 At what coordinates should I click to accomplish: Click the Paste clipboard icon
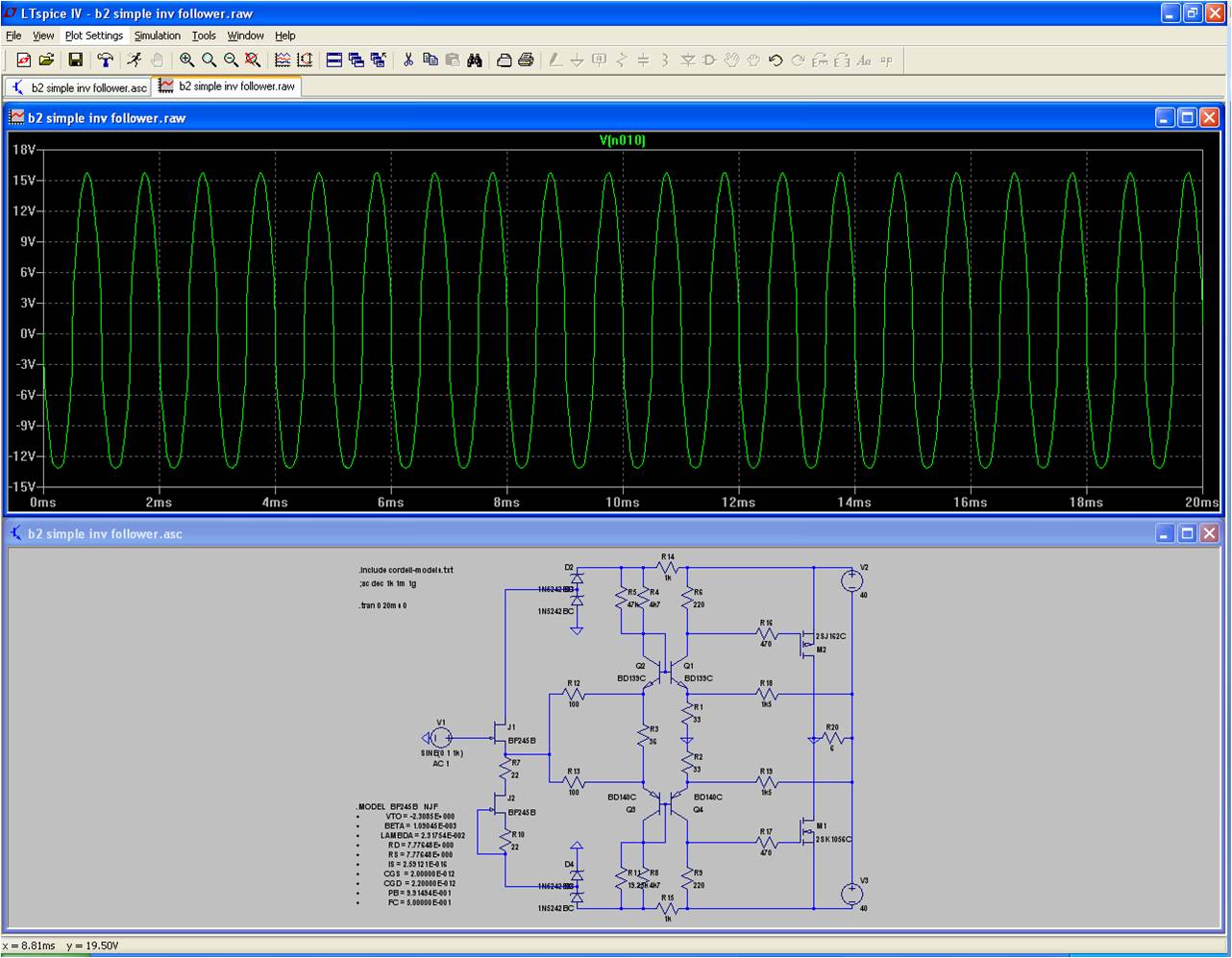pos(453,60)
